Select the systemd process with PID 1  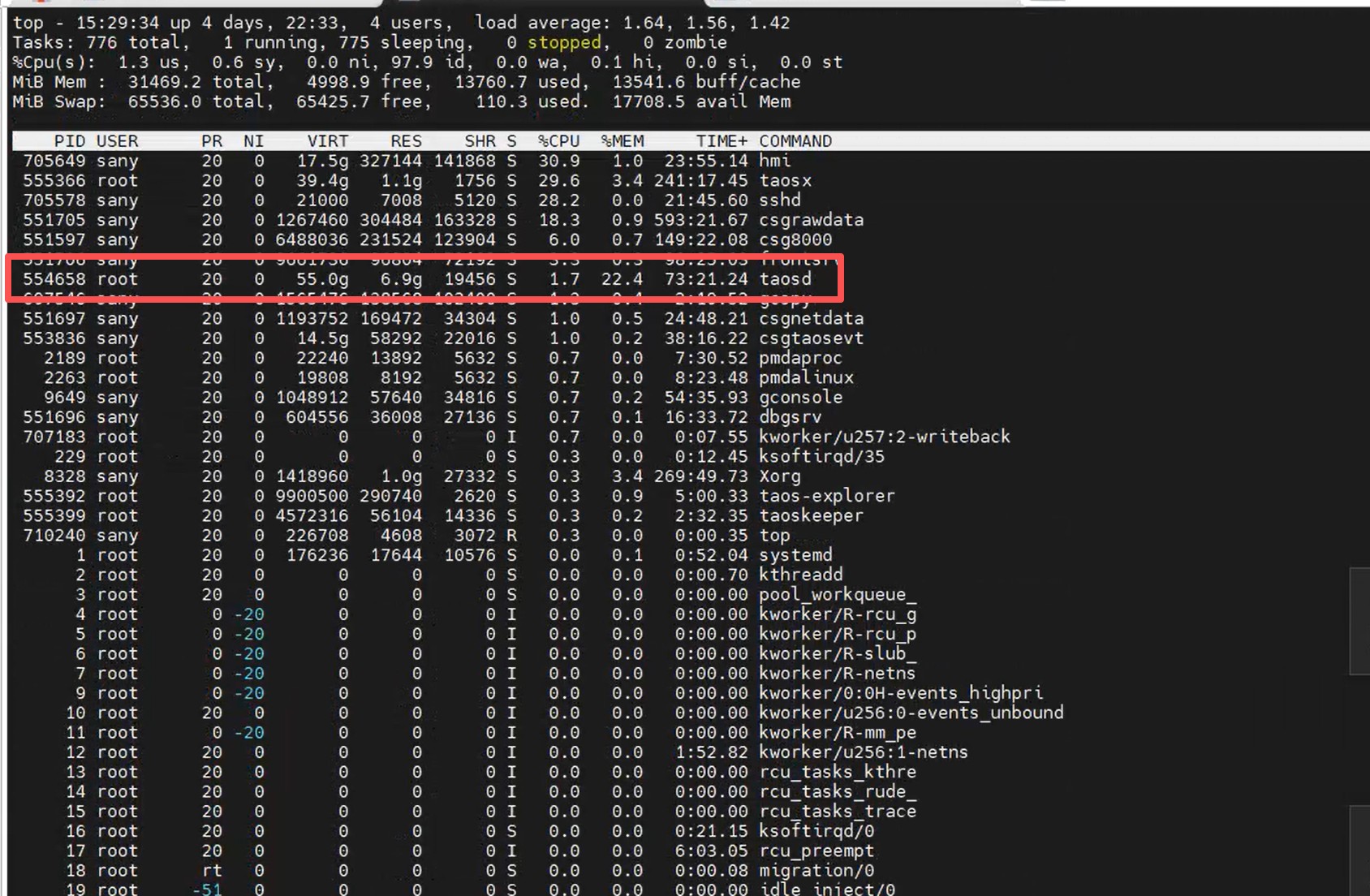[x=795, y=555]
